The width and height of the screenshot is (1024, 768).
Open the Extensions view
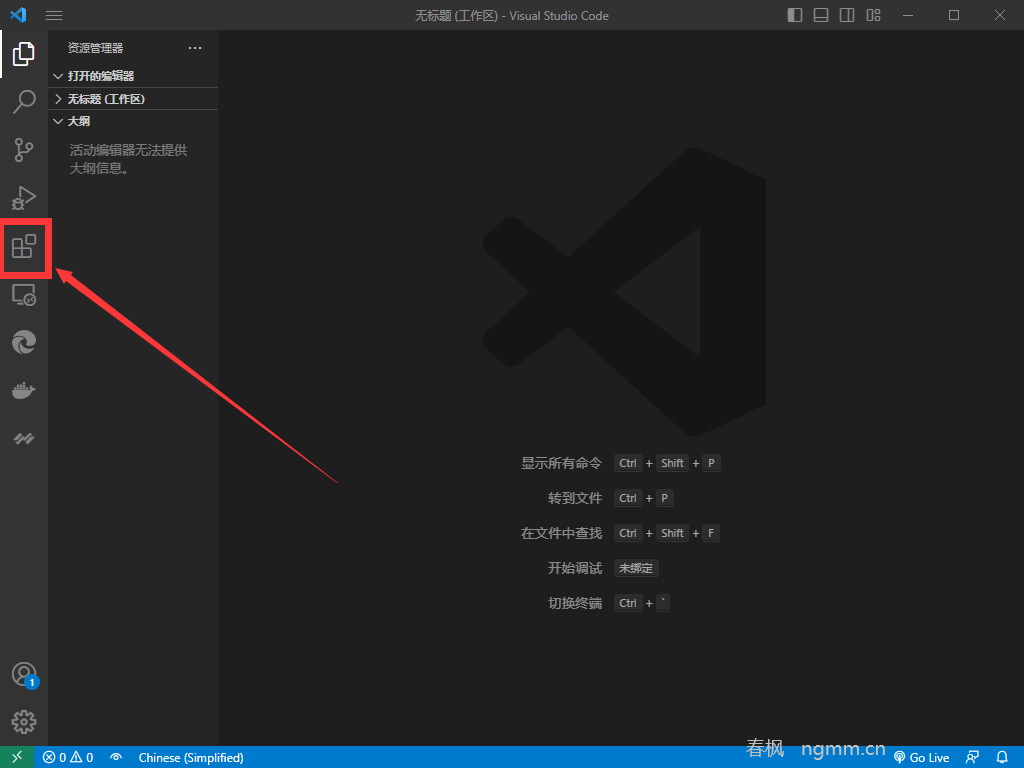[24, 247]
